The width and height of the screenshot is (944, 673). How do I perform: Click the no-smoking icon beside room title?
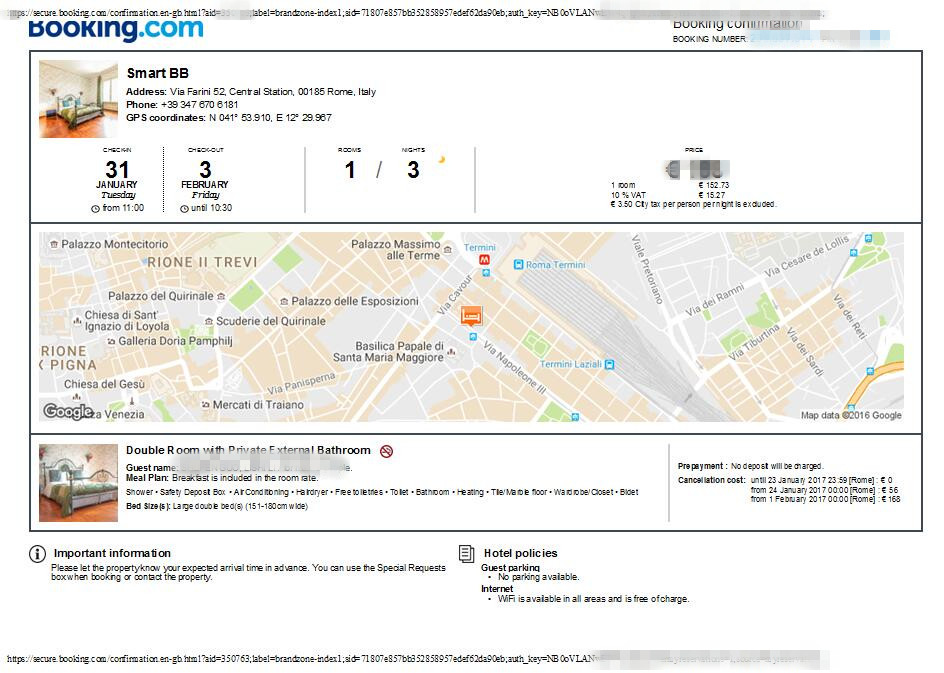[x=387, y=451]
